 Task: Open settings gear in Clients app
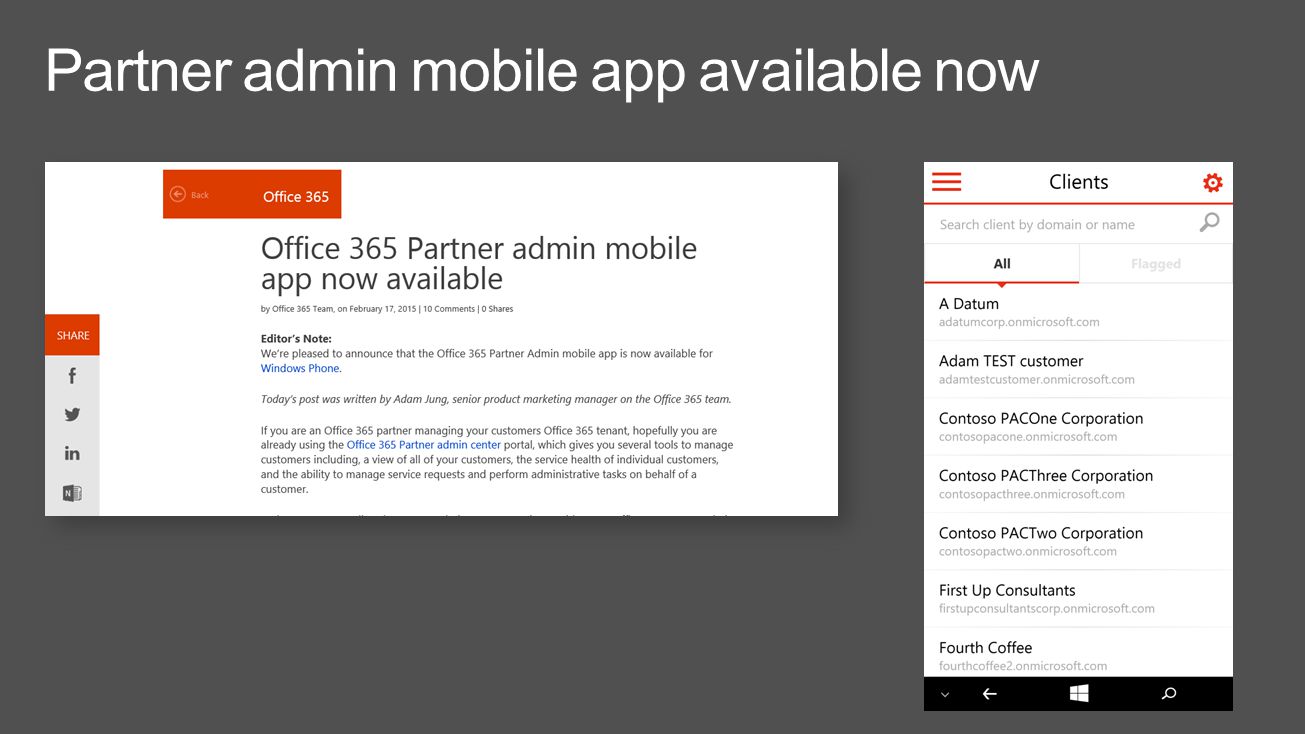[x=1212, y=183]
